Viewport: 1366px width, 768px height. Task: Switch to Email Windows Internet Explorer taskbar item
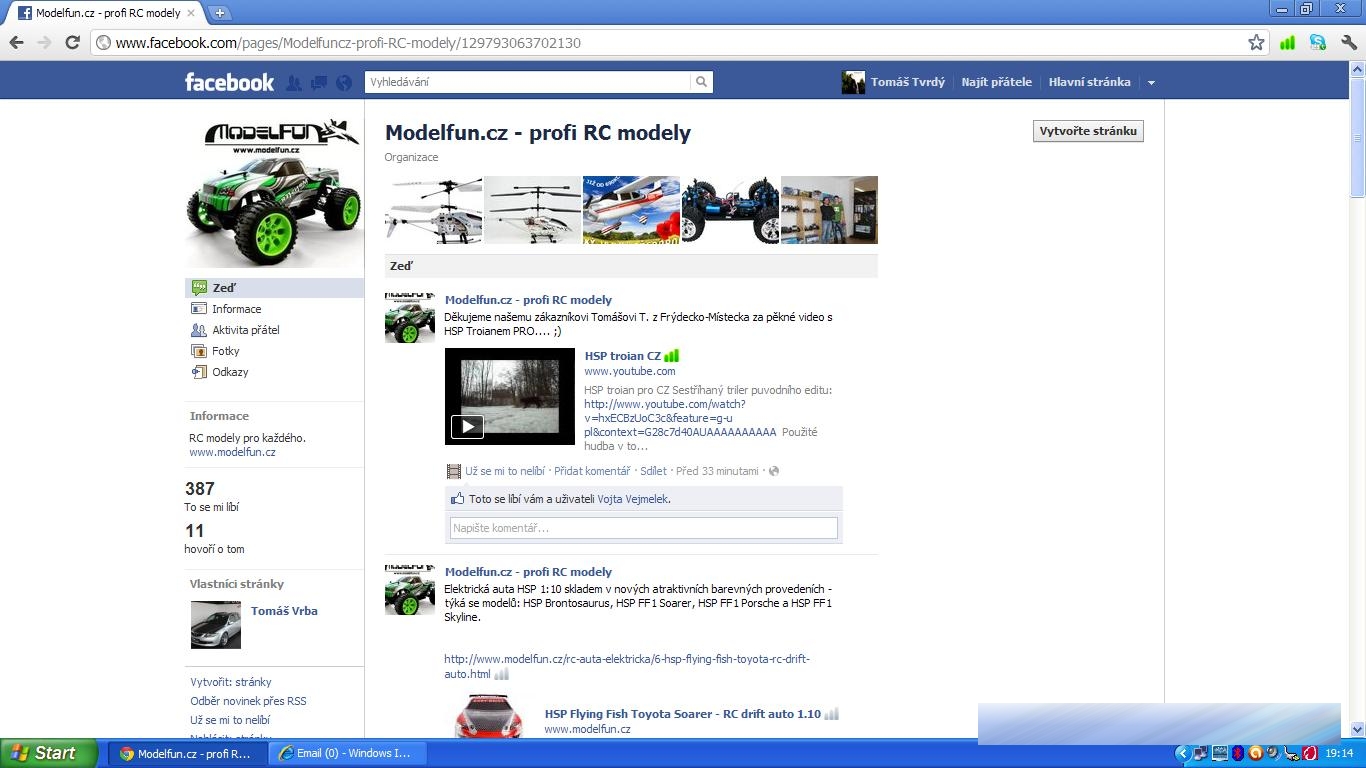coord(346,753)
